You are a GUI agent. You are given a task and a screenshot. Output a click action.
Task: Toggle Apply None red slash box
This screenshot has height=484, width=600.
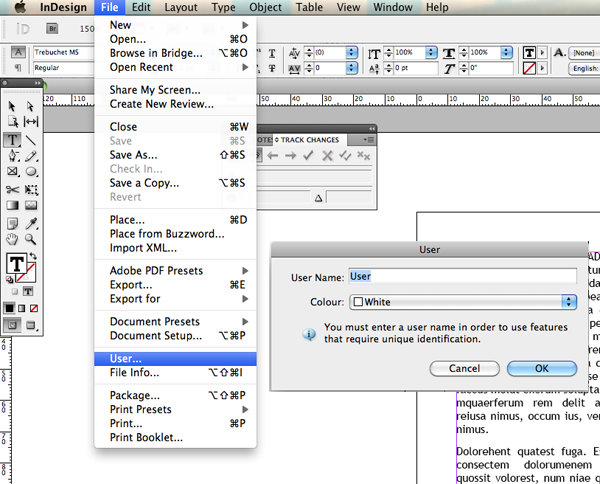point(34,308)
